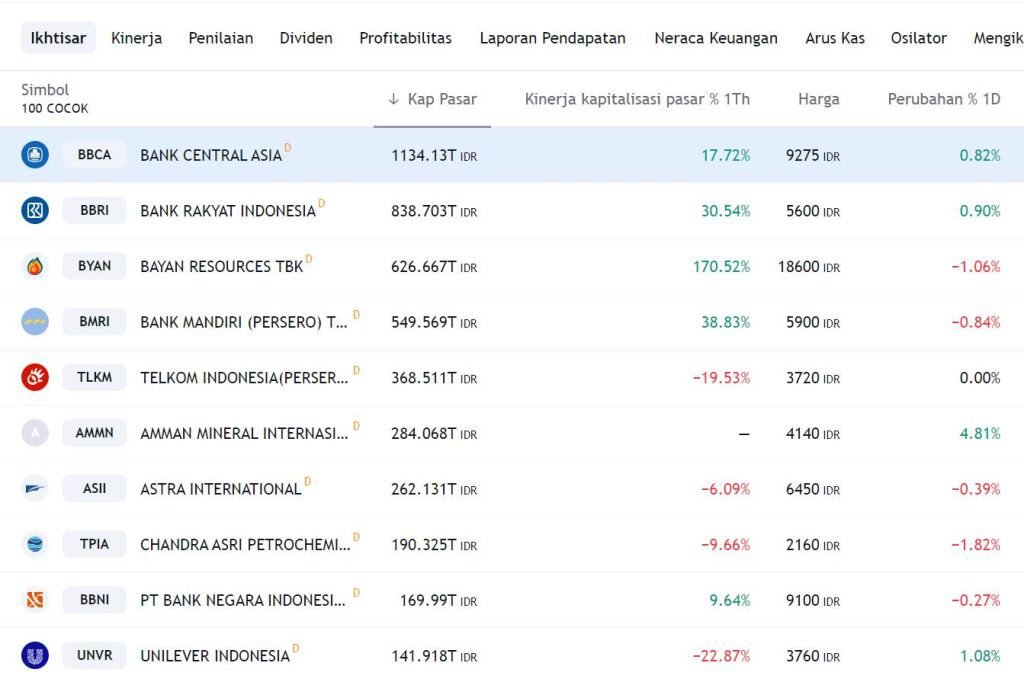Click the BYAN ticker symbol

point(94,266)
